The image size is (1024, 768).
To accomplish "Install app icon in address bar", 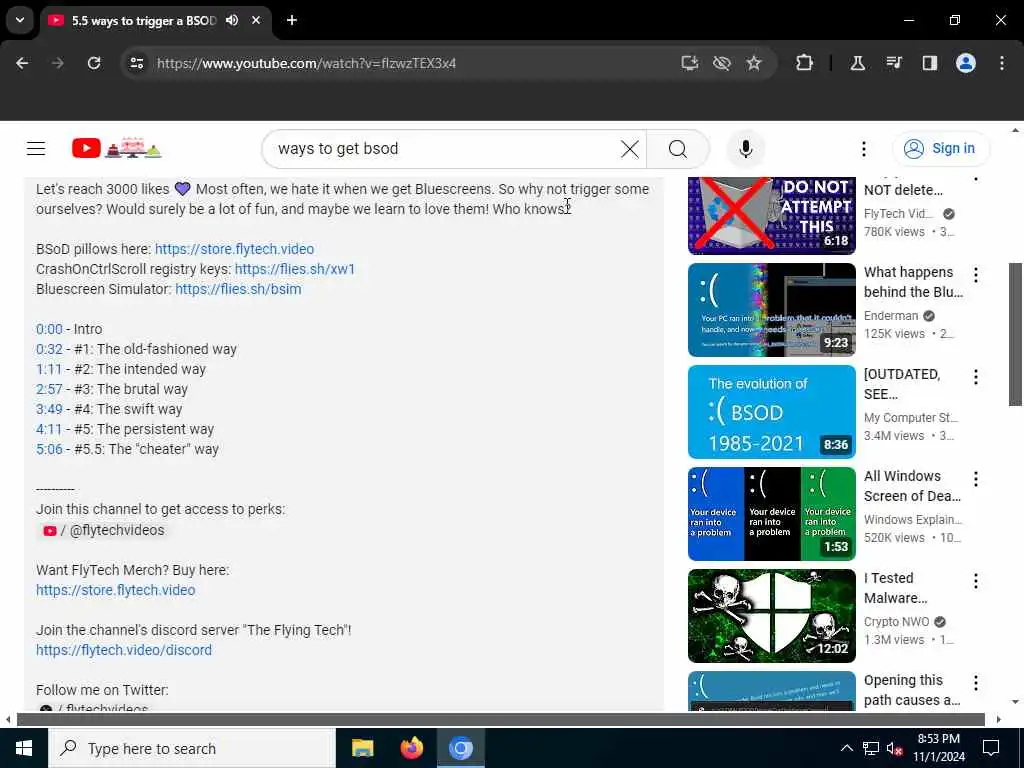I will 690,63.
